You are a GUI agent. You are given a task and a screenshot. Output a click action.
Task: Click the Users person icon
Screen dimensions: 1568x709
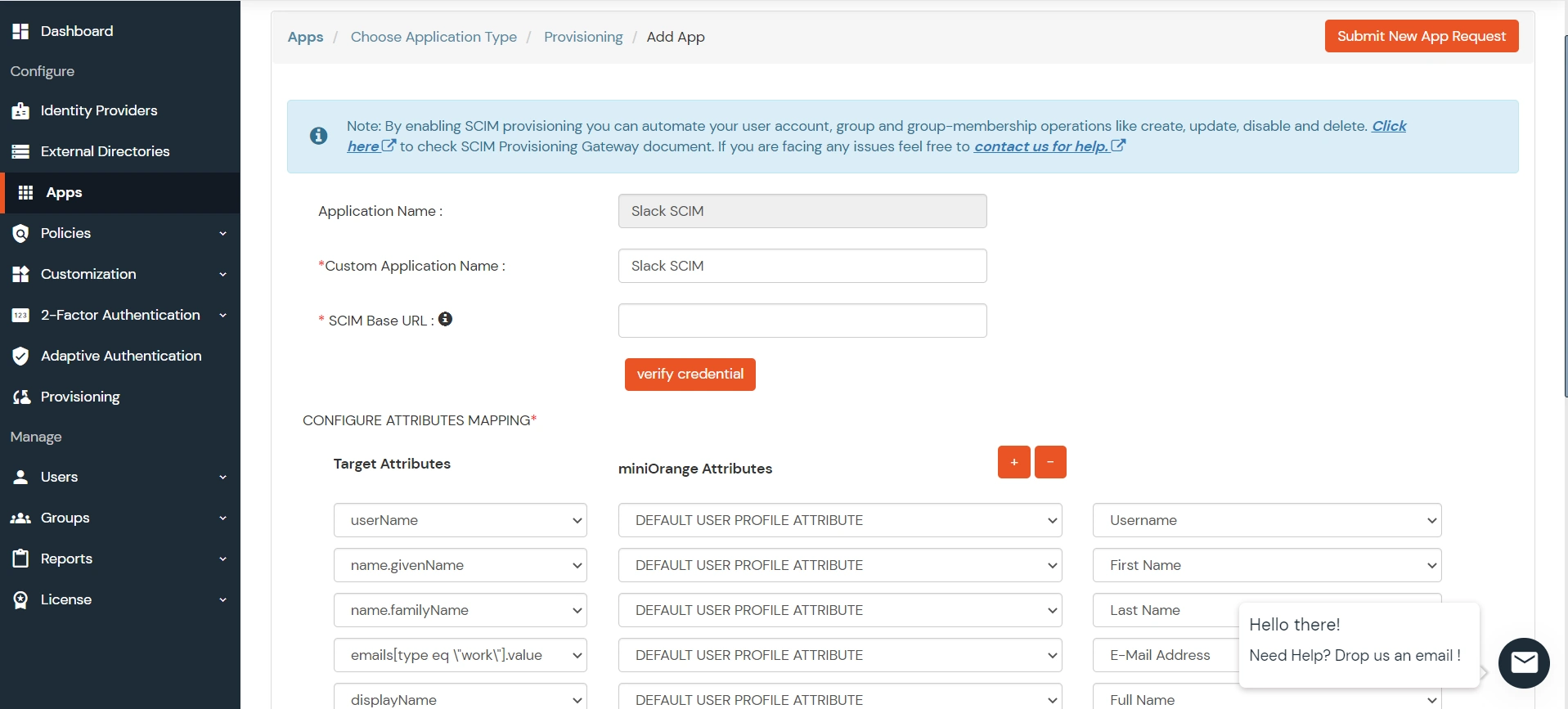click(20, 478)
